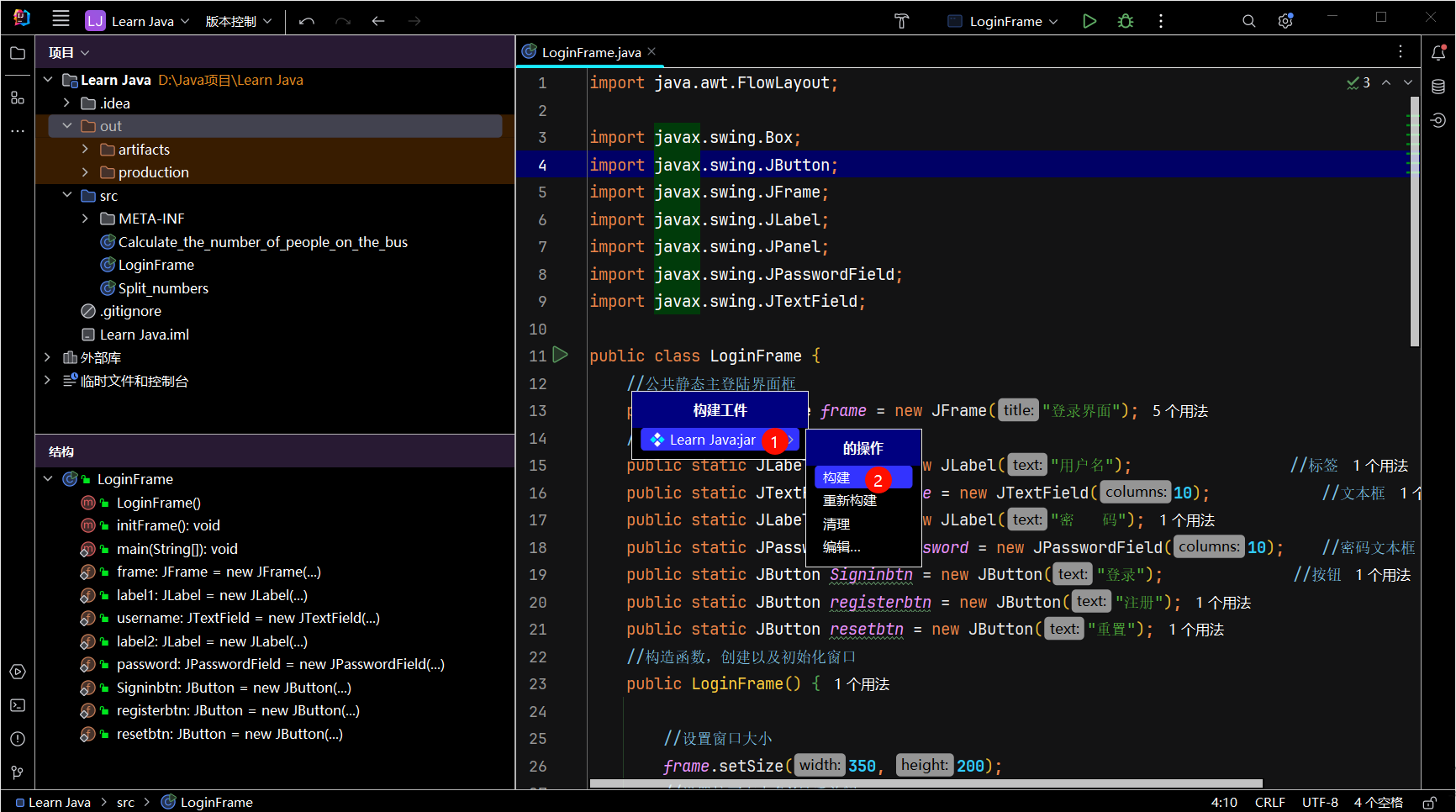Choose 重新构建 action
1456x812 pixels.
coord(863,500)
